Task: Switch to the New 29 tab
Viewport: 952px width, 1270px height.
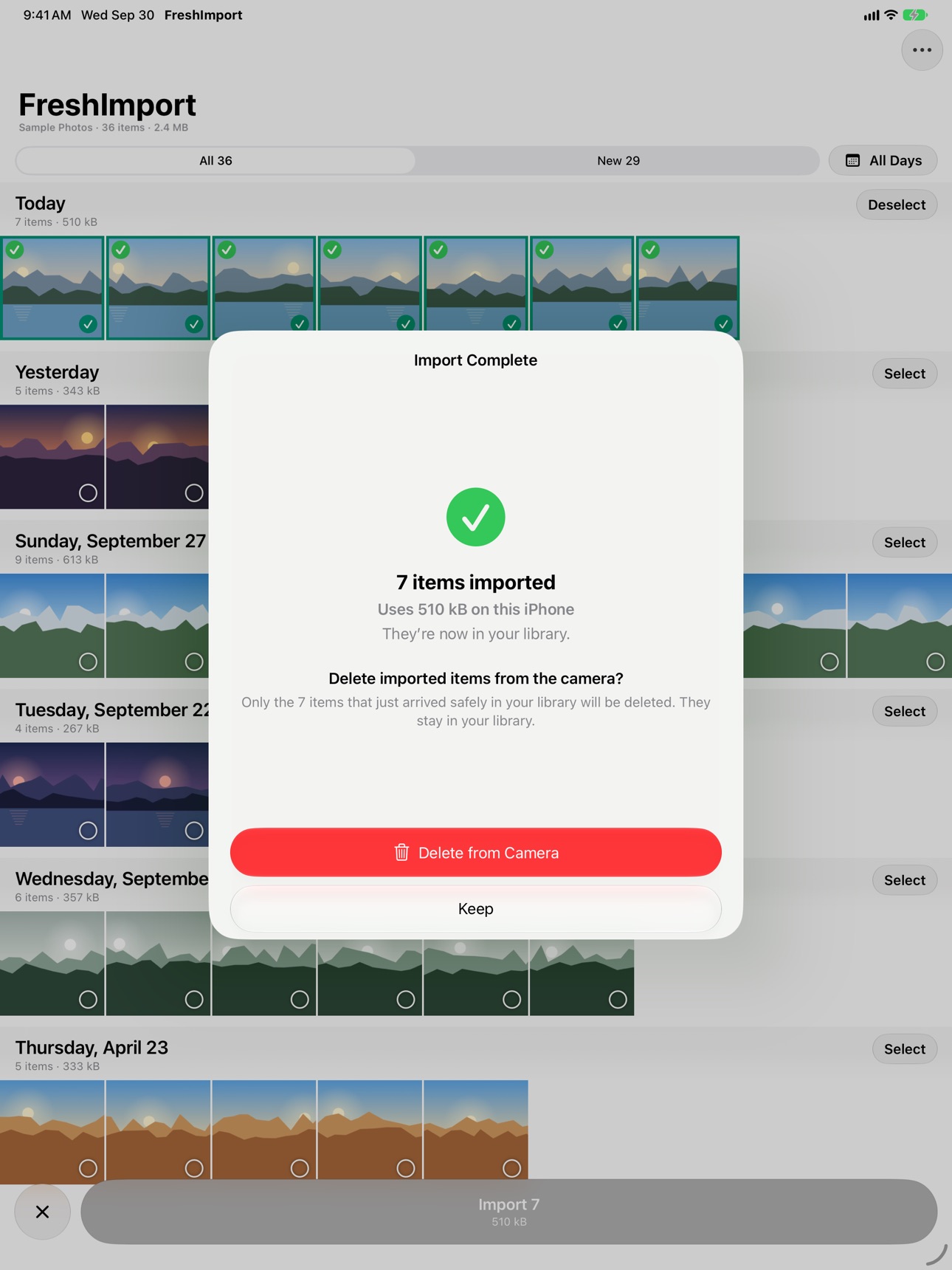Action: point(618,160)
